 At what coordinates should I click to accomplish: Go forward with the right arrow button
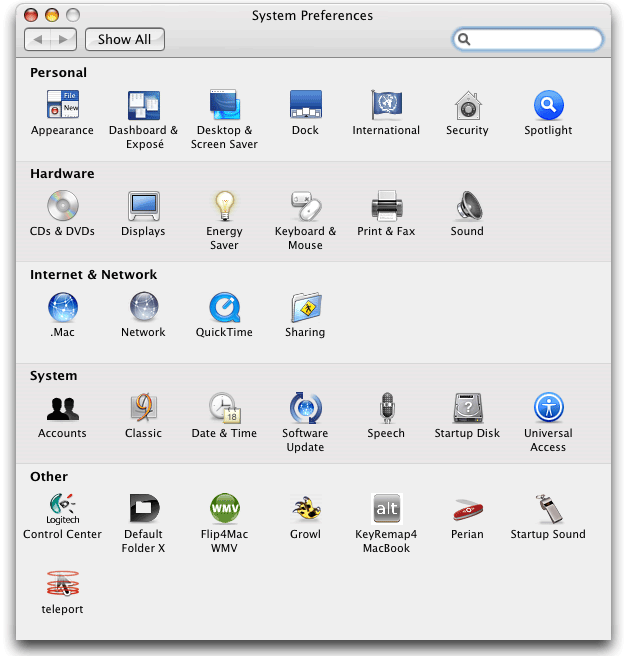[64, 39]
